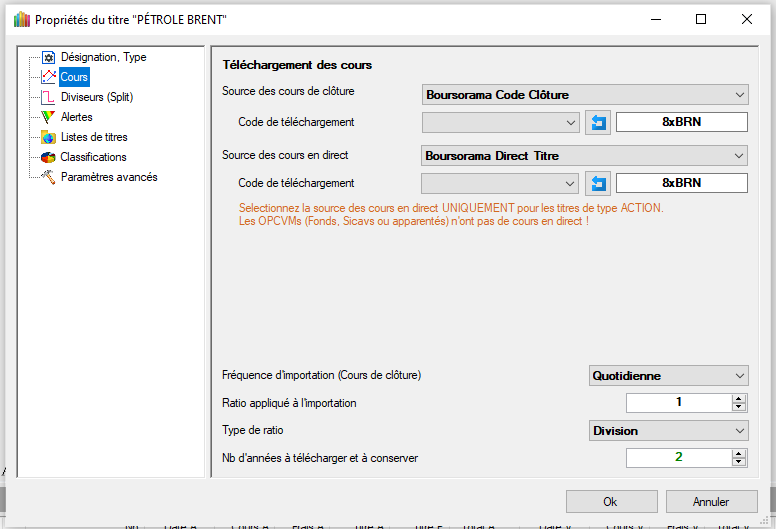
Task: Click the Cours chart icon
Action: [x=47, y=77]
